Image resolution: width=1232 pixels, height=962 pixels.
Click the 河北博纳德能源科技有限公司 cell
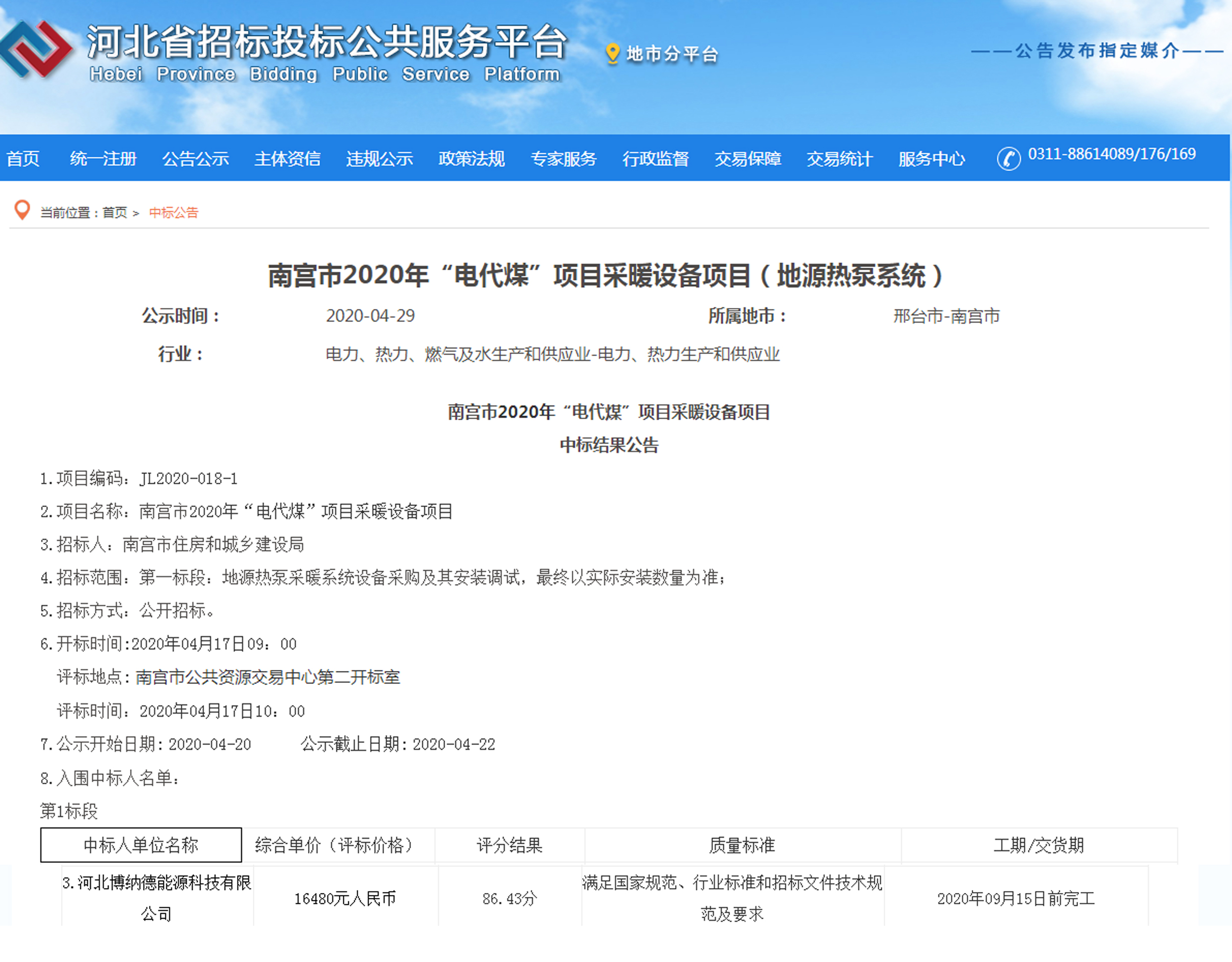[157, 898]
